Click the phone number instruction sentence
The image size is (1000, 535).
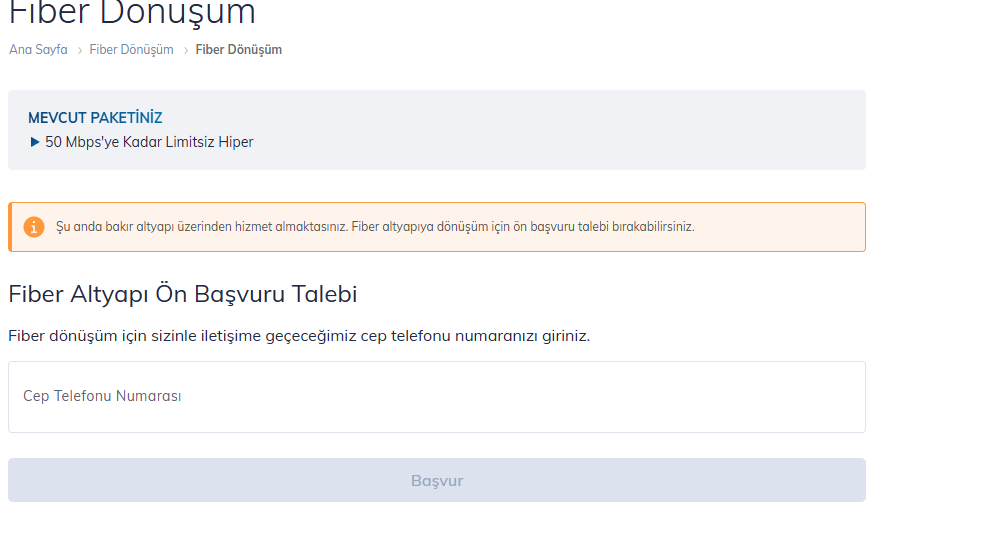(299, 336)
